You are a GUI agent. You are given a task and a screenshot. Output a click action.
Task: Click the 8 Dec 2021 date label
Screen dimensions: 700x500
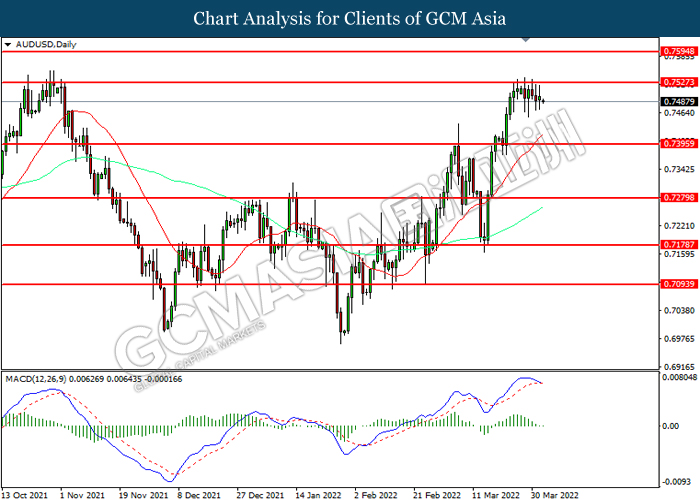(199, 495)
